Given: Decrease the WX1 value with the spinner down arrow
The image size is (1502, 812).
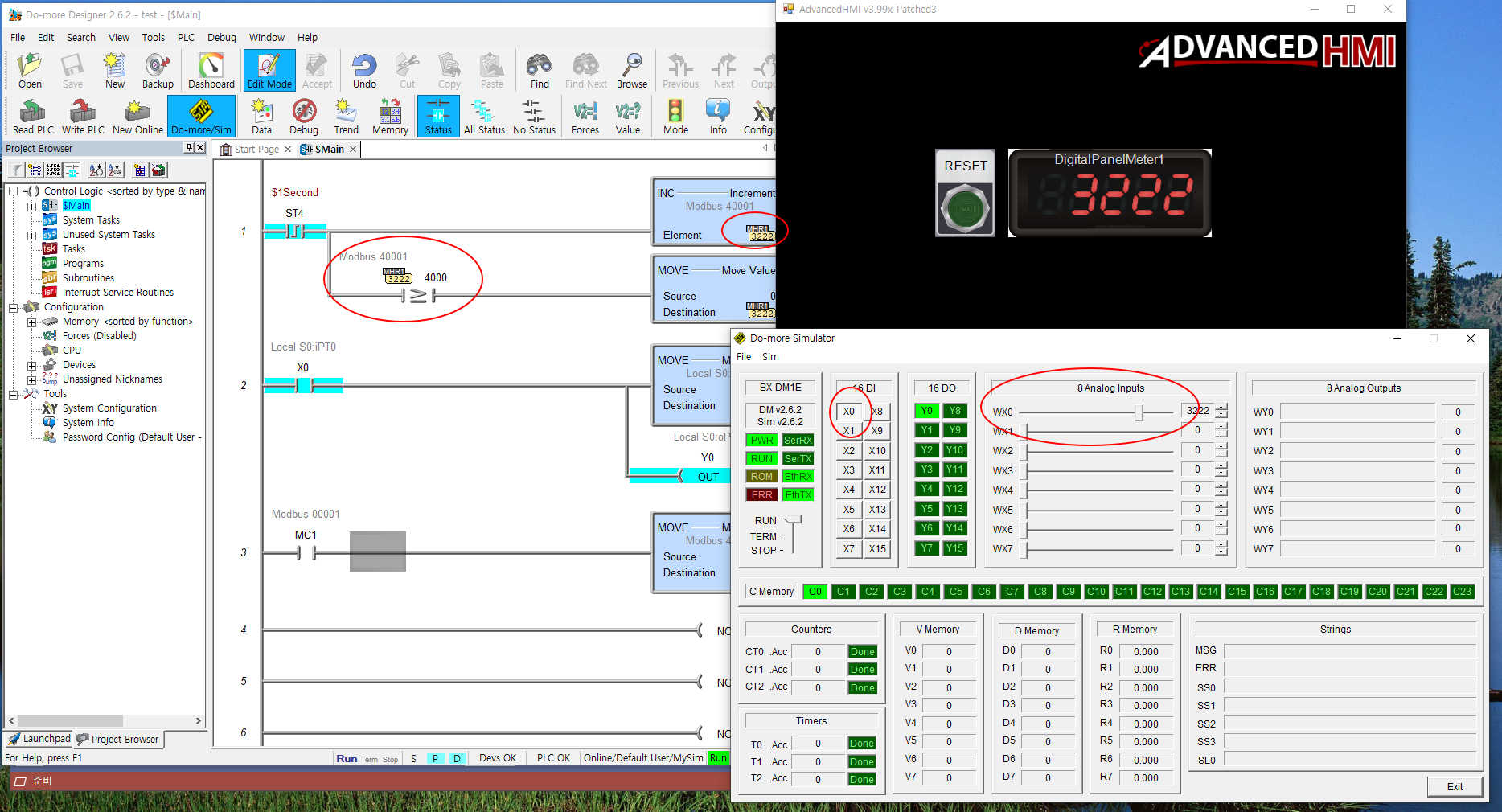Looking at the screenshot, I should click(1222, 435).
